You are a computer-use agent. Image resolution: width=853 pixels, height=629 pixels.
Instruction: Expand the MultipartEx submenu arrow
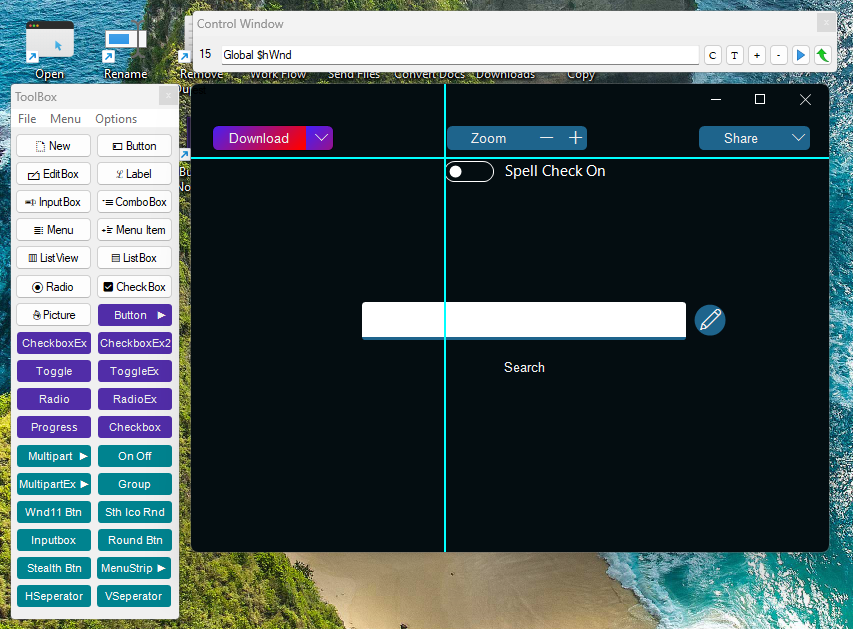[x=84, y=484]
